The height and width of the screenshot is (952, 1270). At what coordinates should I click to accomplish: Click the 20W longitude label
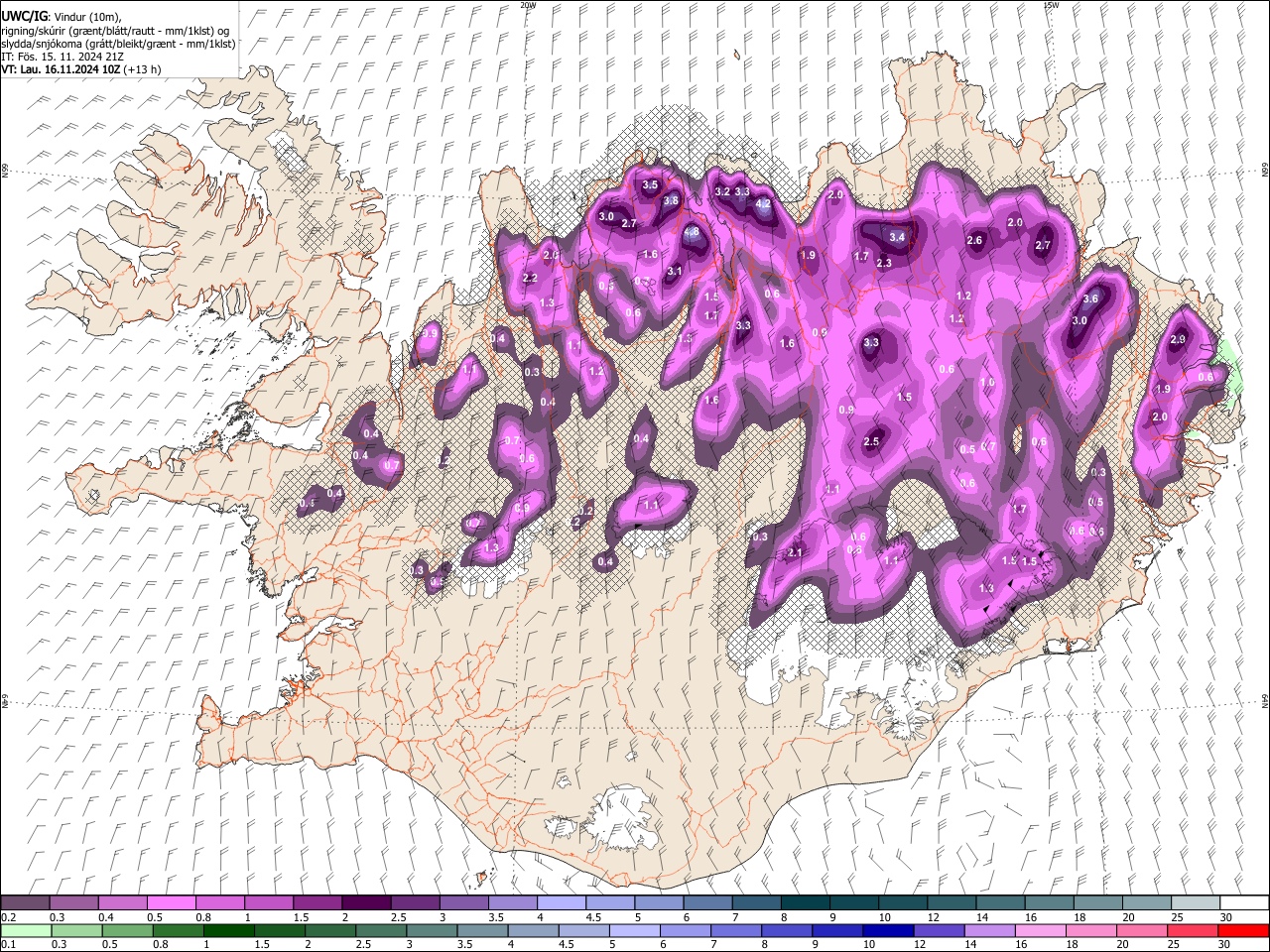[x=528, y=5]
